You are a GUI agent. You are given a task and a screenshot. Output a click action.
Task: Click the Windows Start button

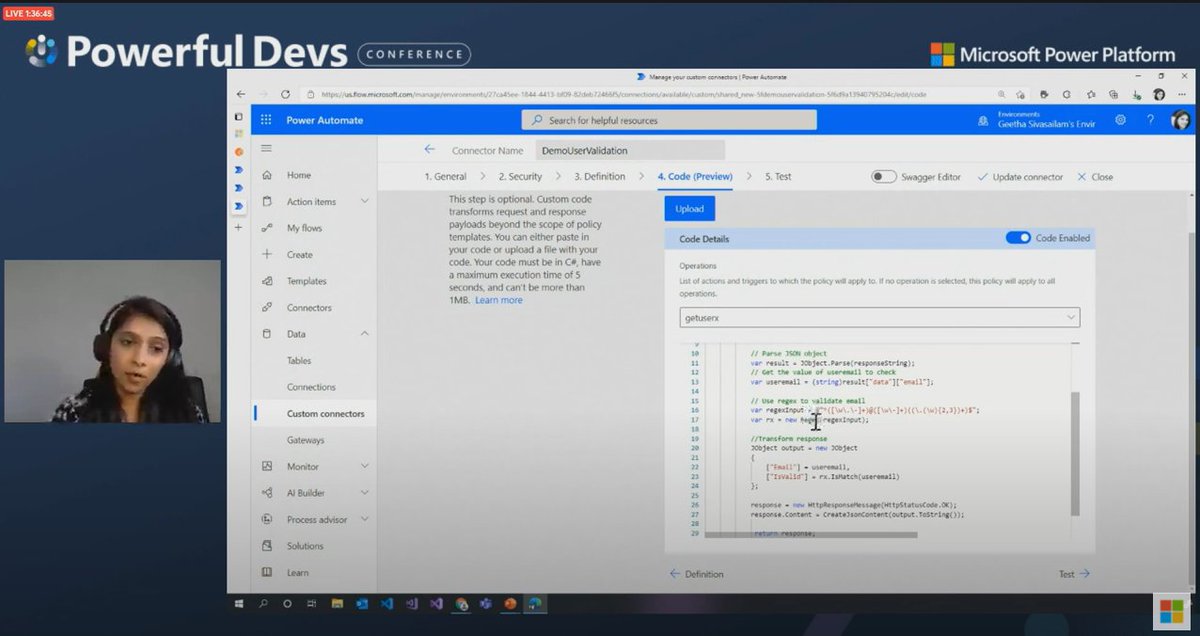pyautogui.click(x=240, y=604)
